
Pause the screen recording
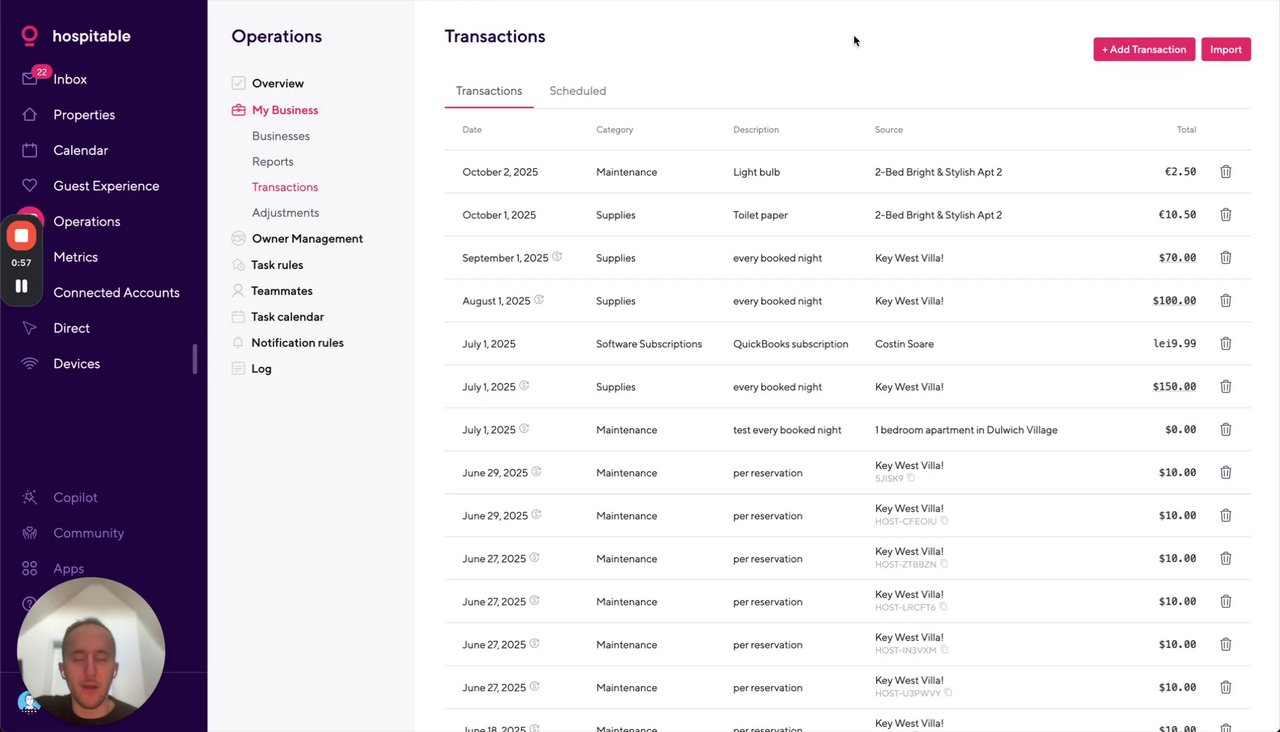click(21, 286)
